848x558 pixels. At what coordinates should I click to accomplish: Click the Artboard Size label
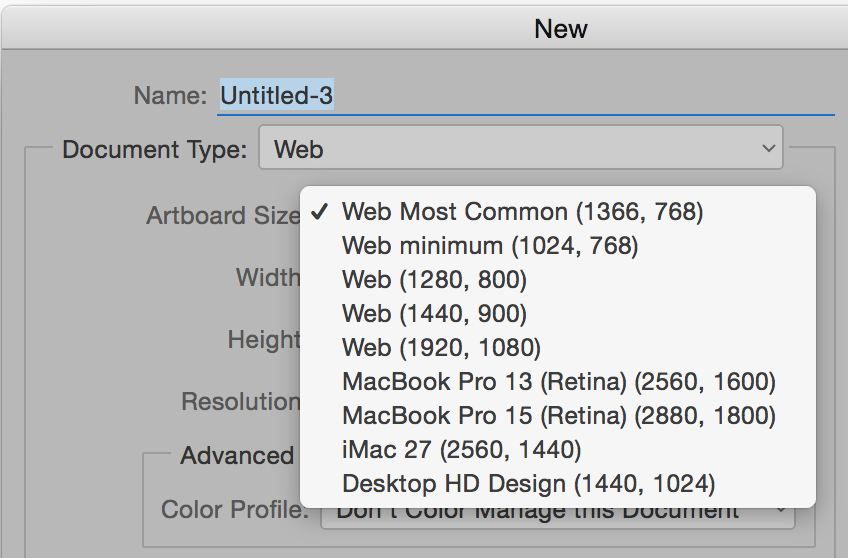click(222, 215)
